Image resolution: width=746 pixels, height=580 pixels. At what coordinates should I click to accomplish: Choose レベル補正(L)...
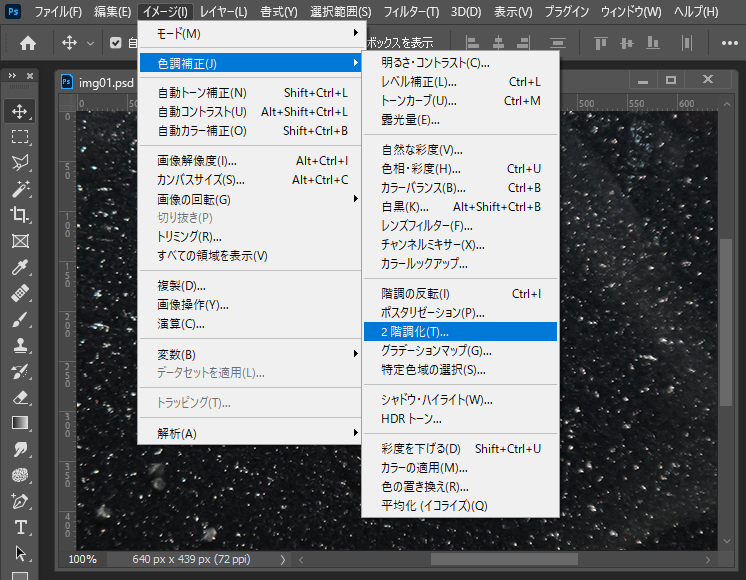tap(460, 82)
